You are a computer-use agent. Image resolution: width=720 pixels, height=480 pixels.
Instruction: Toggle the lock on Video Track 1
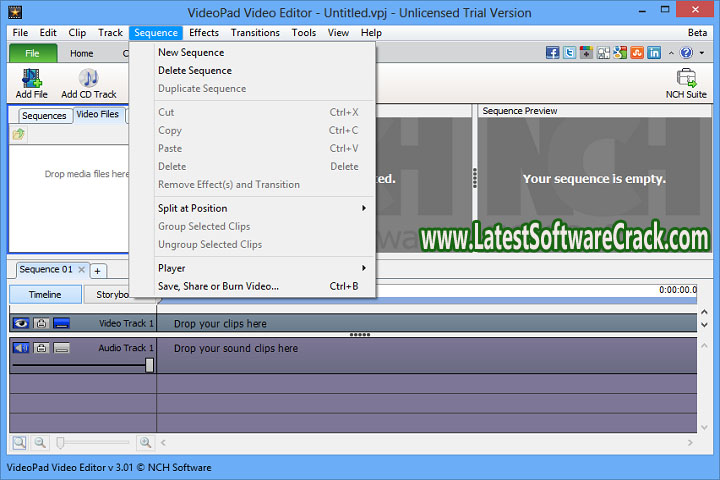click(x=41, y=323)
